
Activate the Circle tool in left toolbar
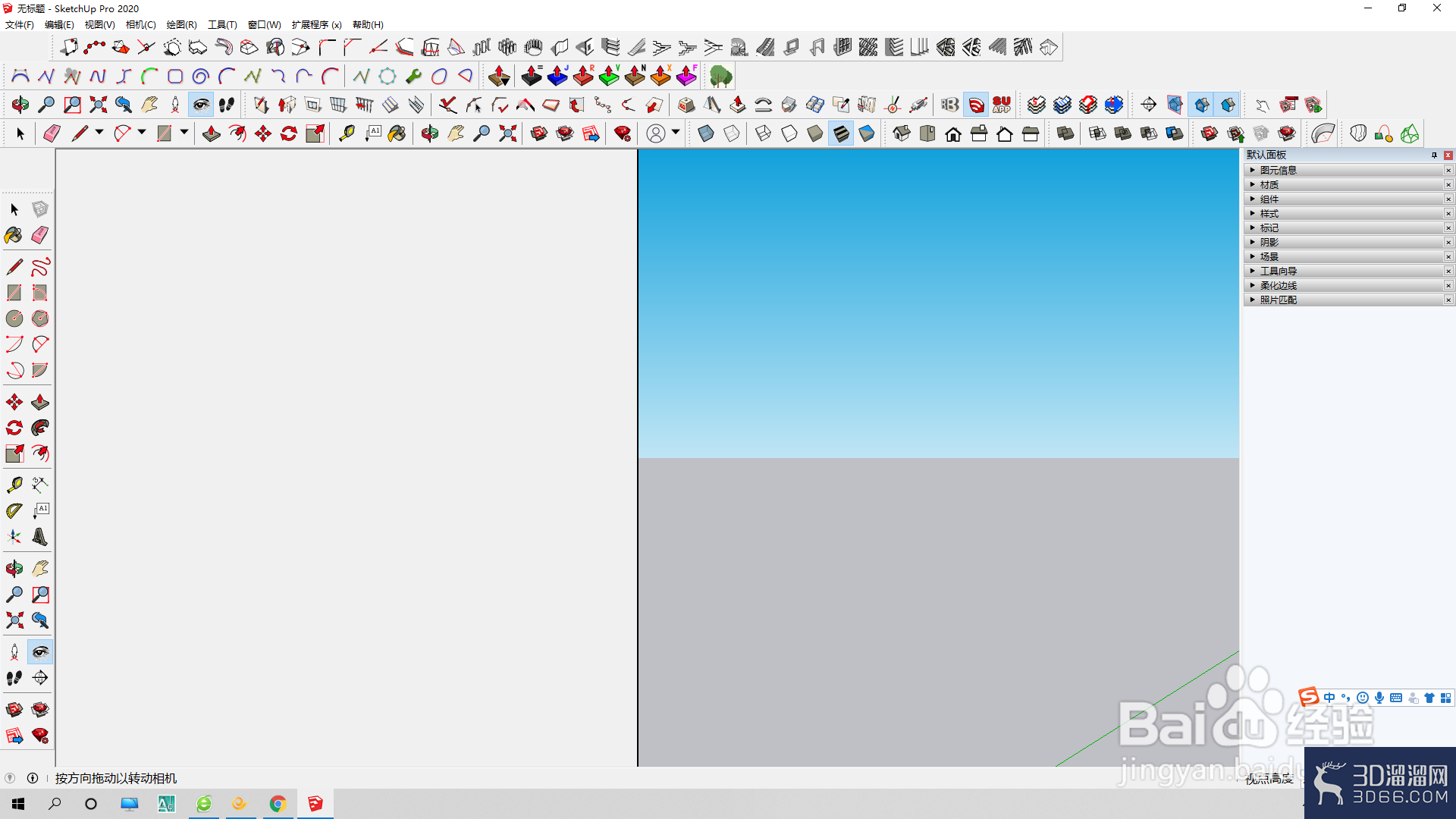click(x=14, y=318)
